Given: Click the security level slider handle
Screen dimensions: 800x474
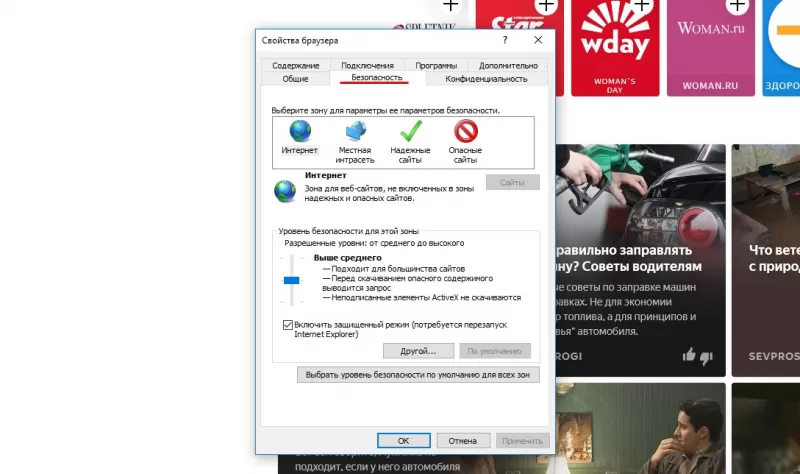Looking at the screenshot, I should (291, 280).
